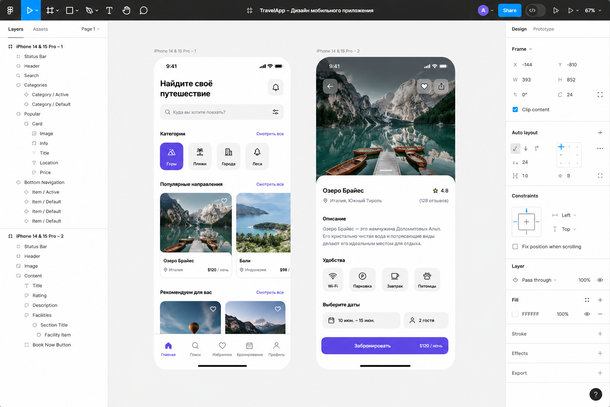Open the Figma main menu icon

[x=10, y=11]
